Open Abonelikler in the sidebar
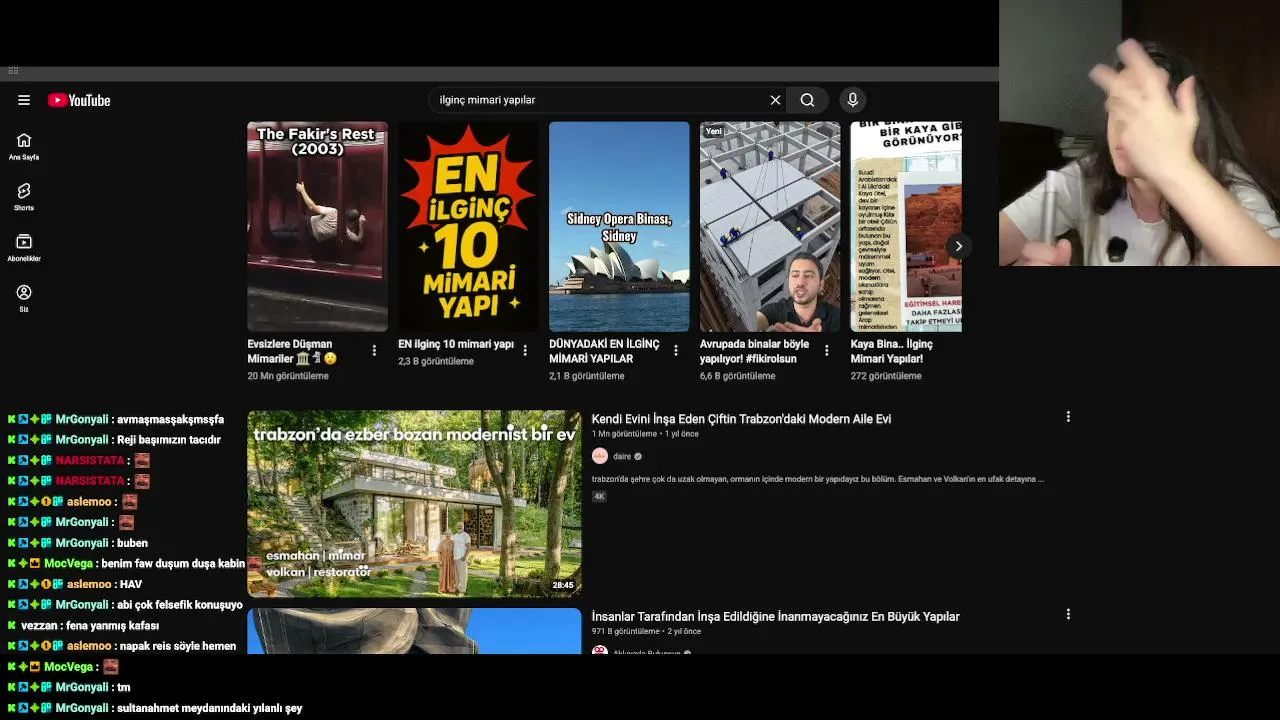Viewport: 1280px width, 720px height. point(24,247)
